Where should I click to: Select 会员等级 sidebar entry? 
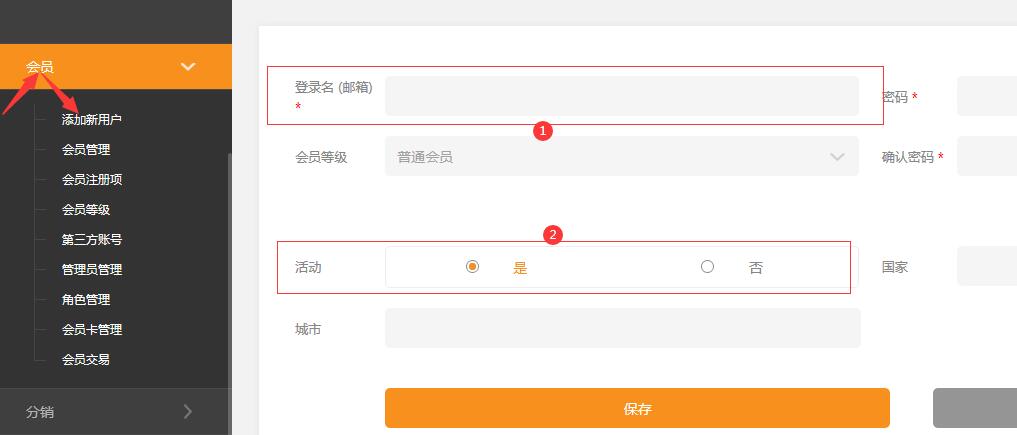tap(86, 209)
